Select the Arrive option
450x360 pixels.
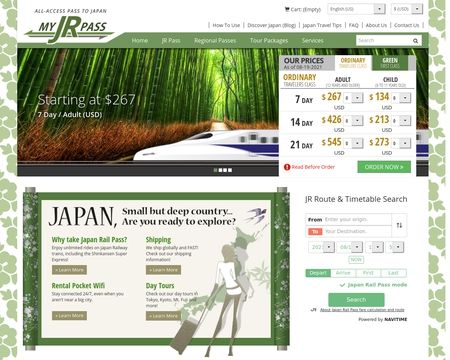(343, 273)
